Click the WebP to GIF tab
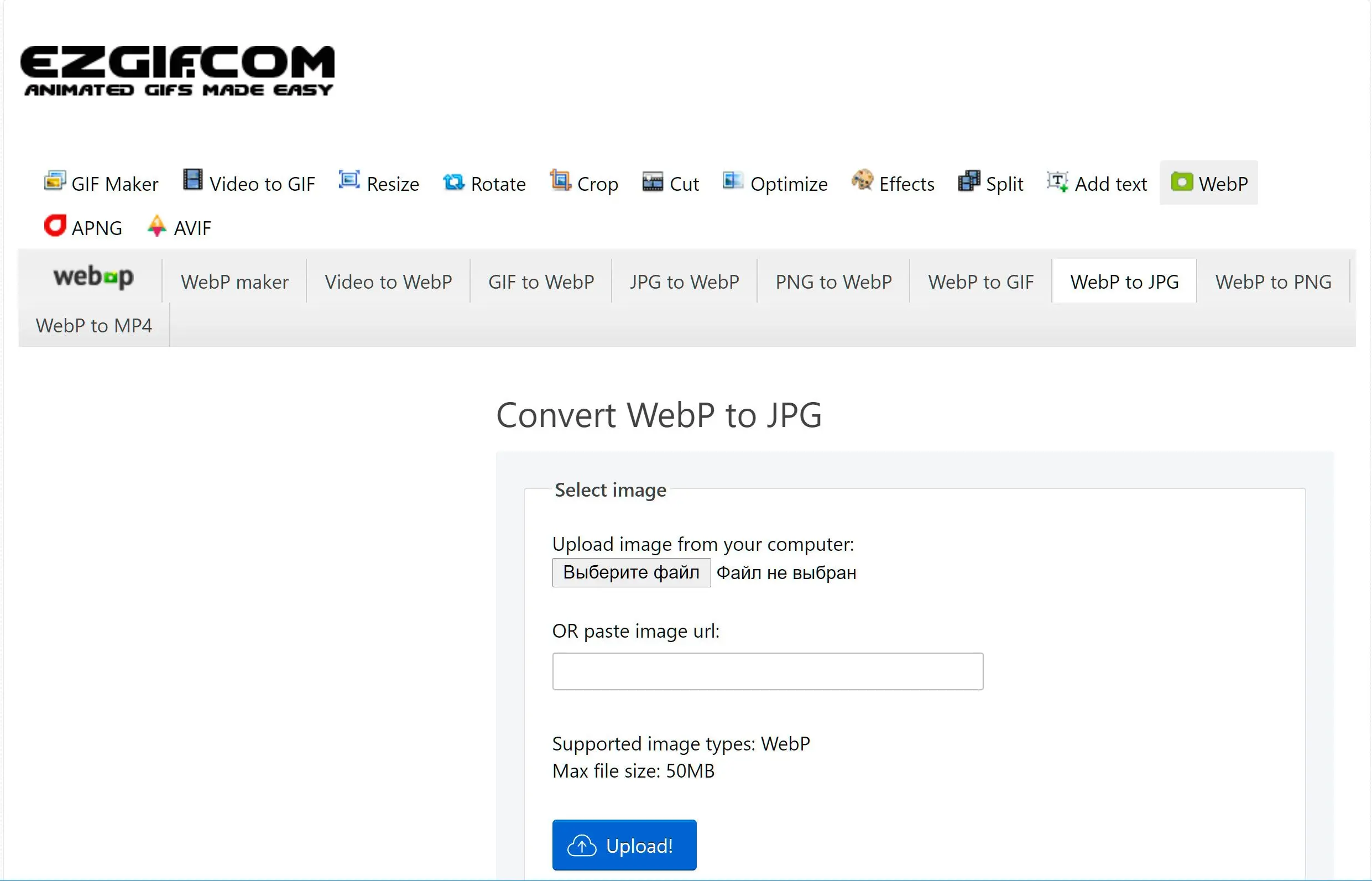This screenshot has width=1372, height=881. 981,281
